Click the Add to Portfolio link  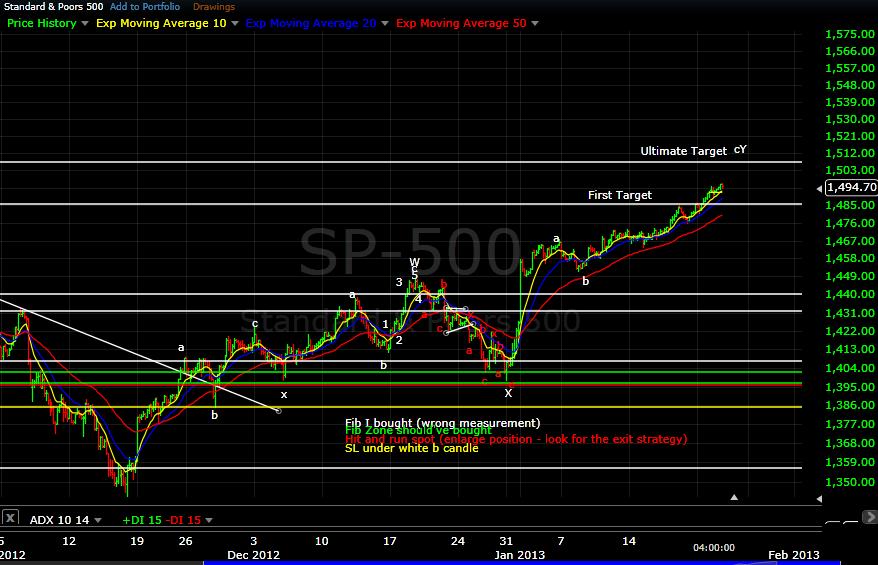click(x=145, y=7)
